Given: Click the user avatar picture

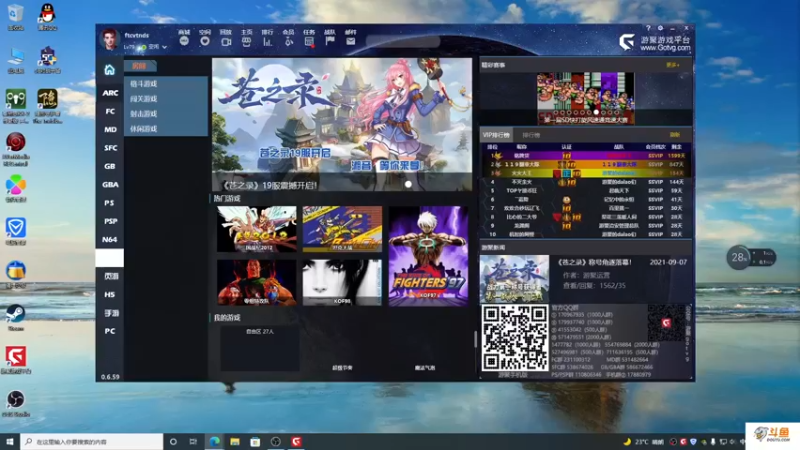Looking at the screenshot, I should [109, 39].
